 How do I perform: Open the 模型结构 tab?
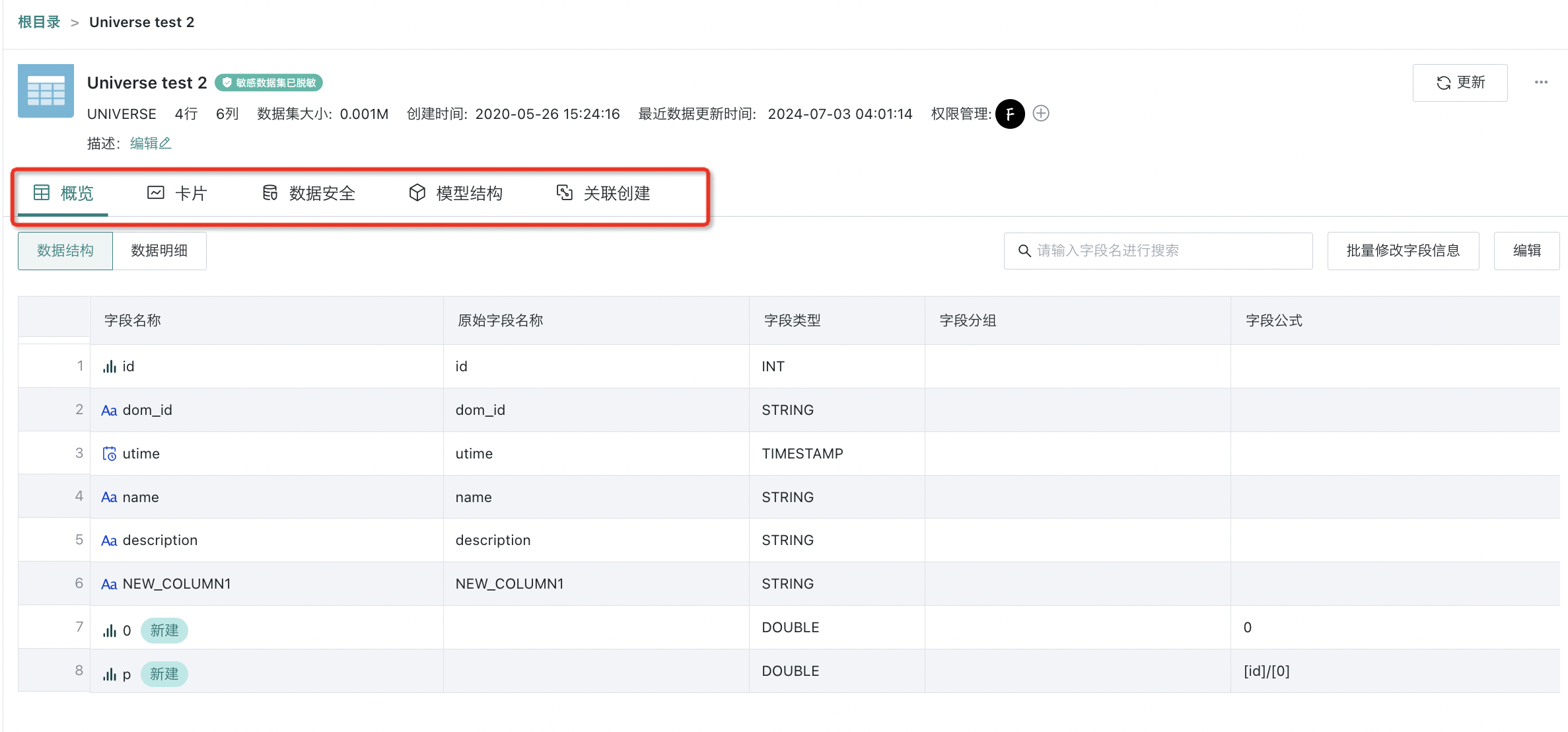pos(456,193)
